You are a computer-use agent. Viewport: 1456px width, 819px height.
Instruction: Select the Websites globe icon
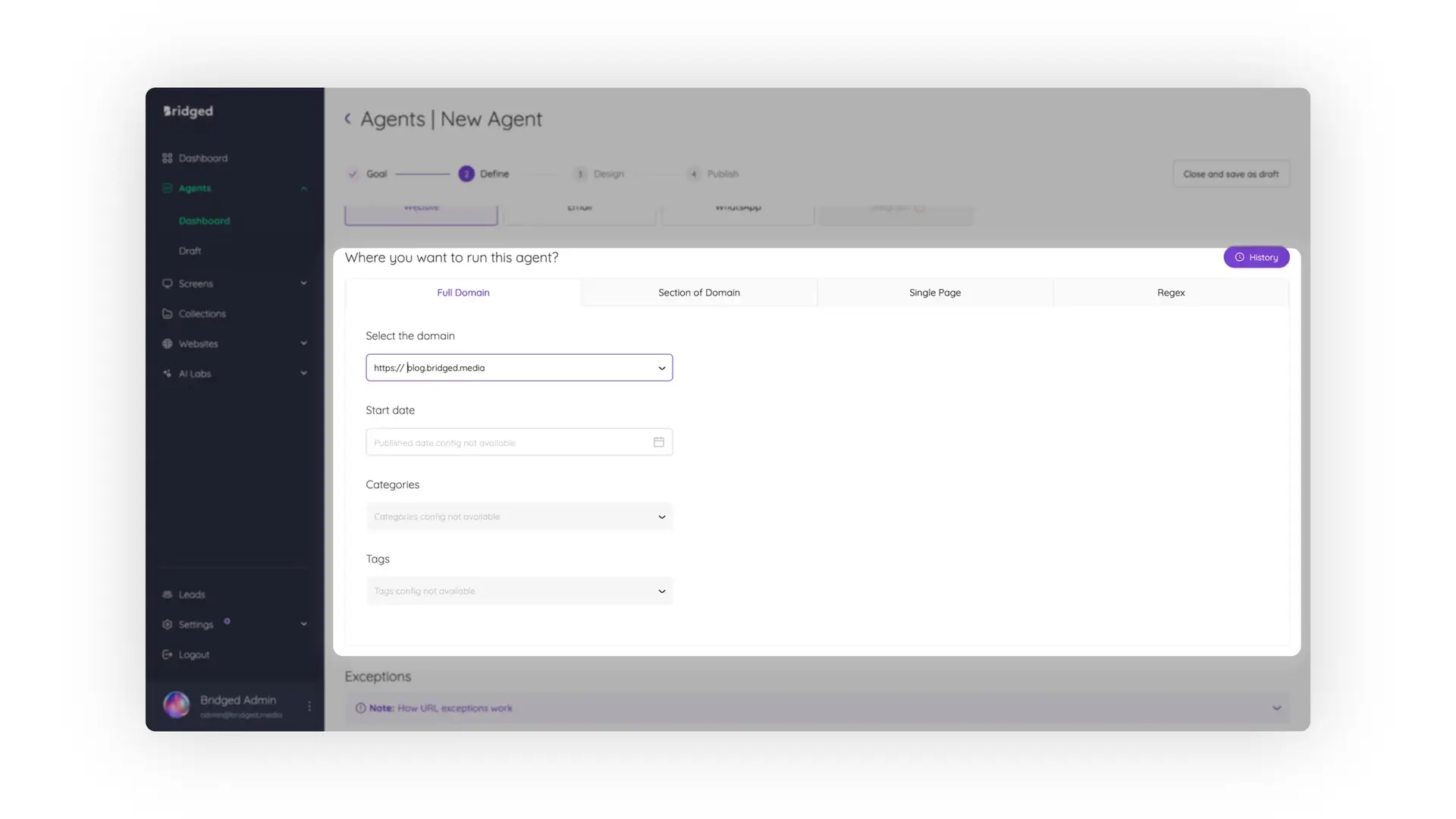168,344
